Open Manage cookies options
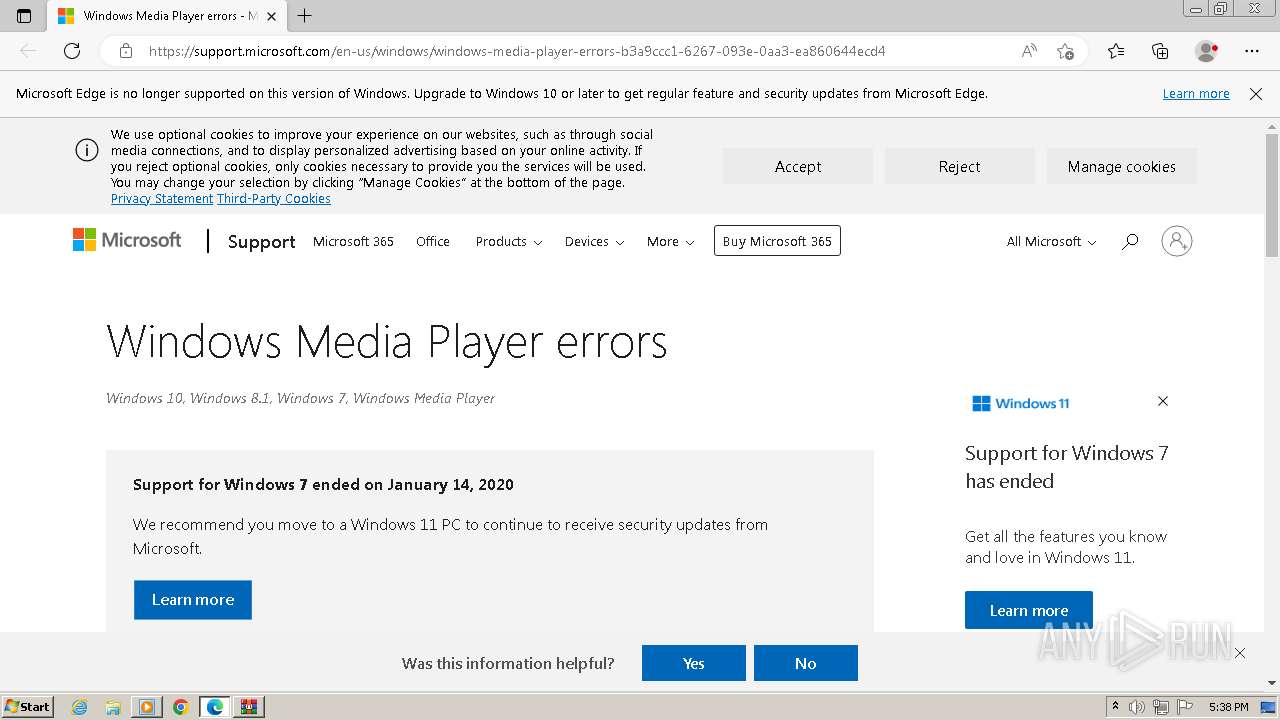 [1122, 167]
